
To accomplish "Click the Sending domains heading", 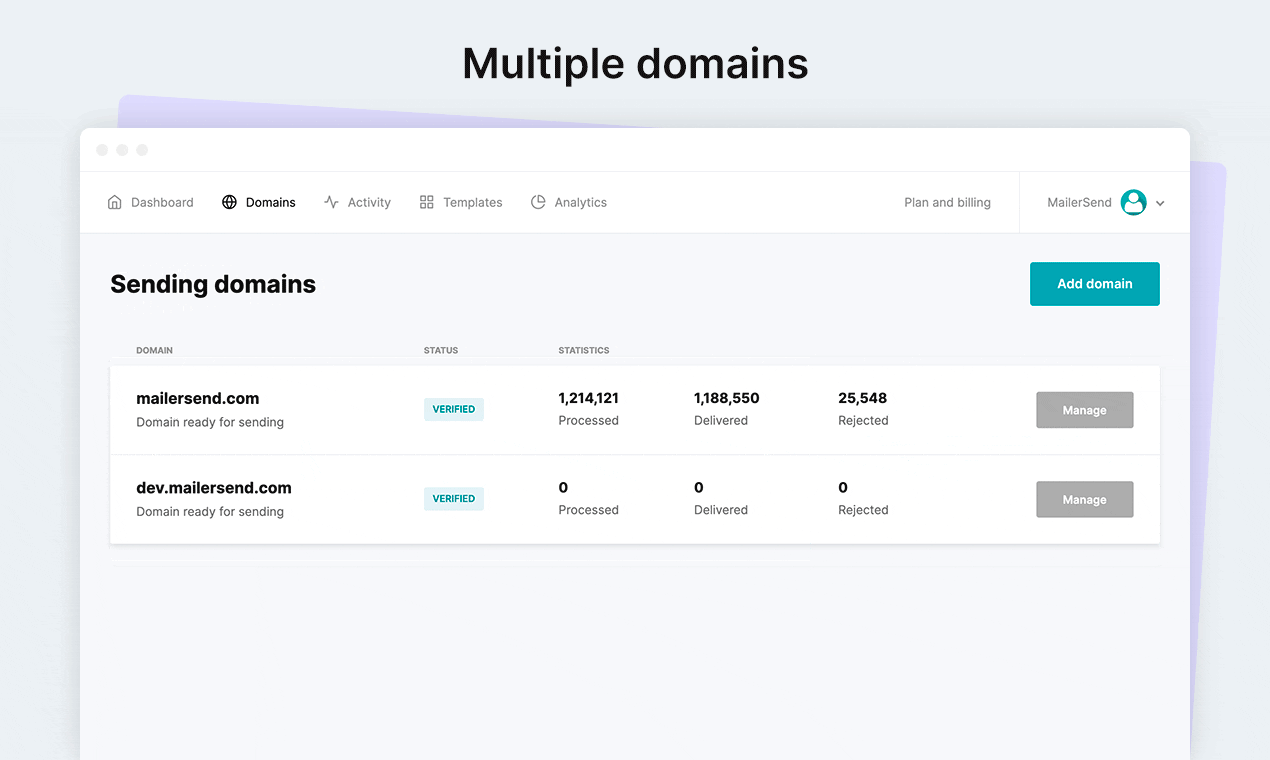I will 213,284.
